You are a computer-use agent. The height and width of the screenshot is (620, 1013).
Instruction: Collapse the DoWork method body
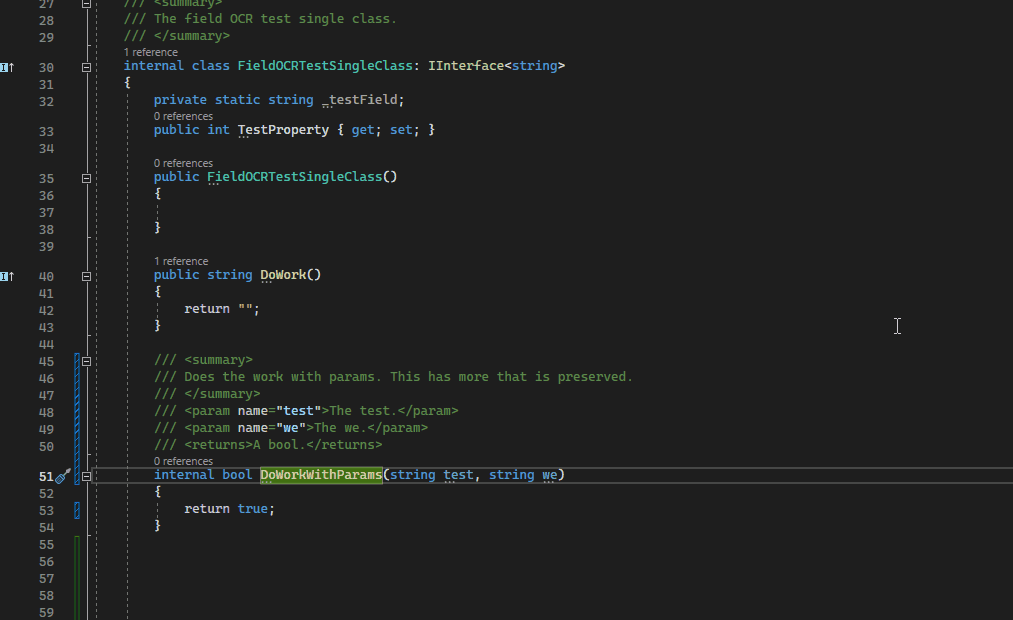(86, 275)
